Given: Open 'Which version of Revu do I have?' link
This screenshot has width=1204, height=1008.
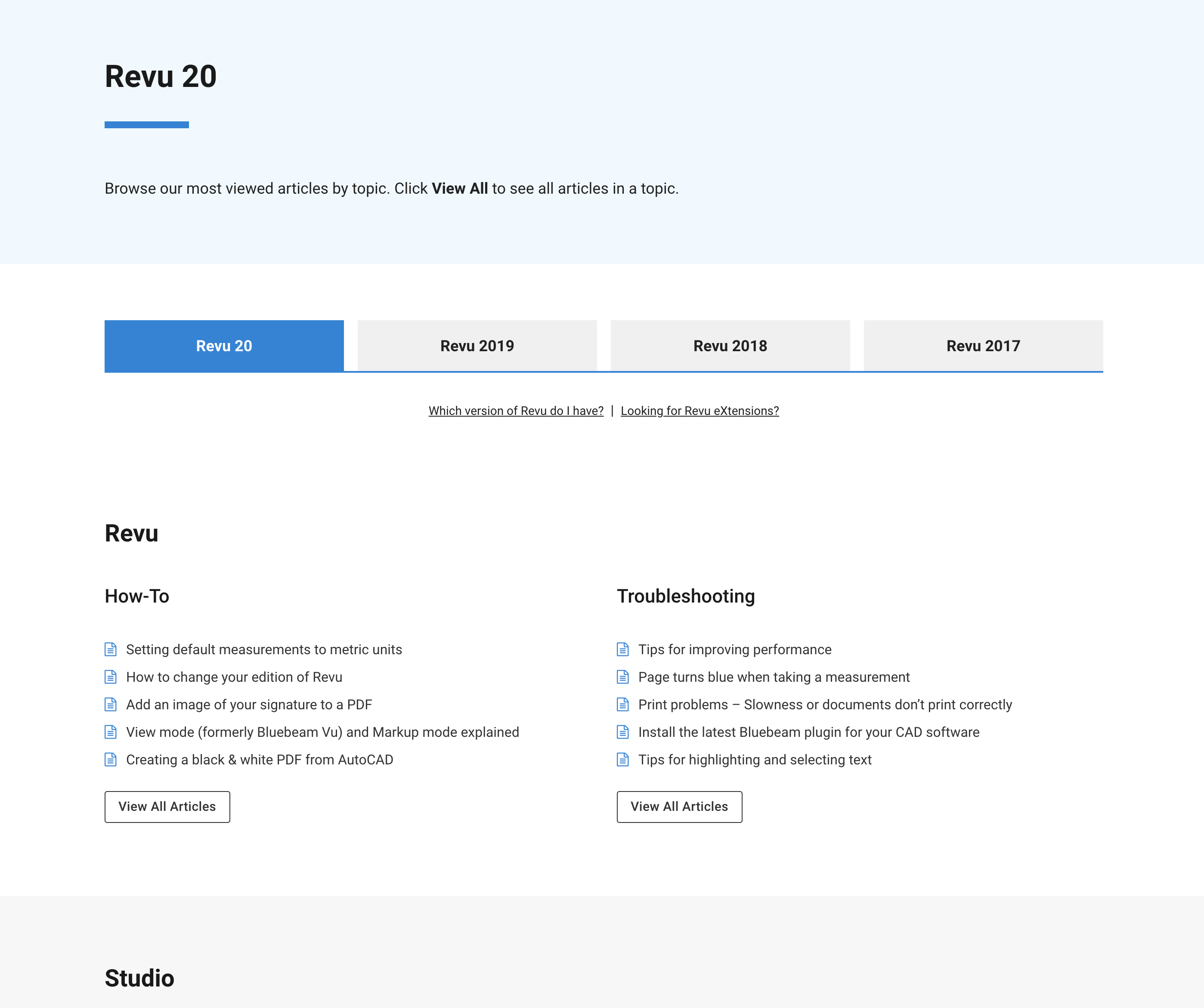Looking at the screenshot, I should tap(516, 411).
